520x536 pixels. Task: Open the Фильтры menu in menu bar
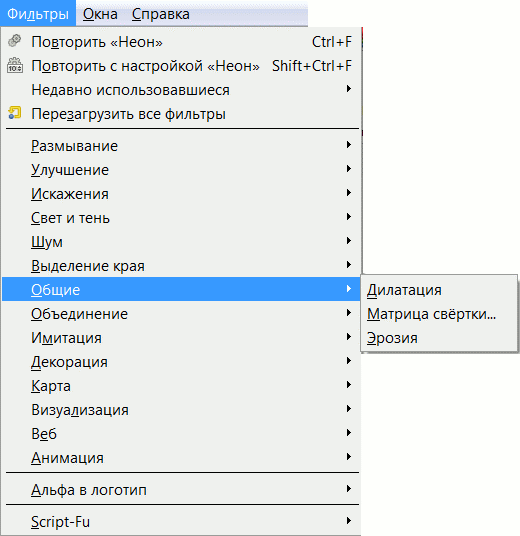[x=38, y=14]
